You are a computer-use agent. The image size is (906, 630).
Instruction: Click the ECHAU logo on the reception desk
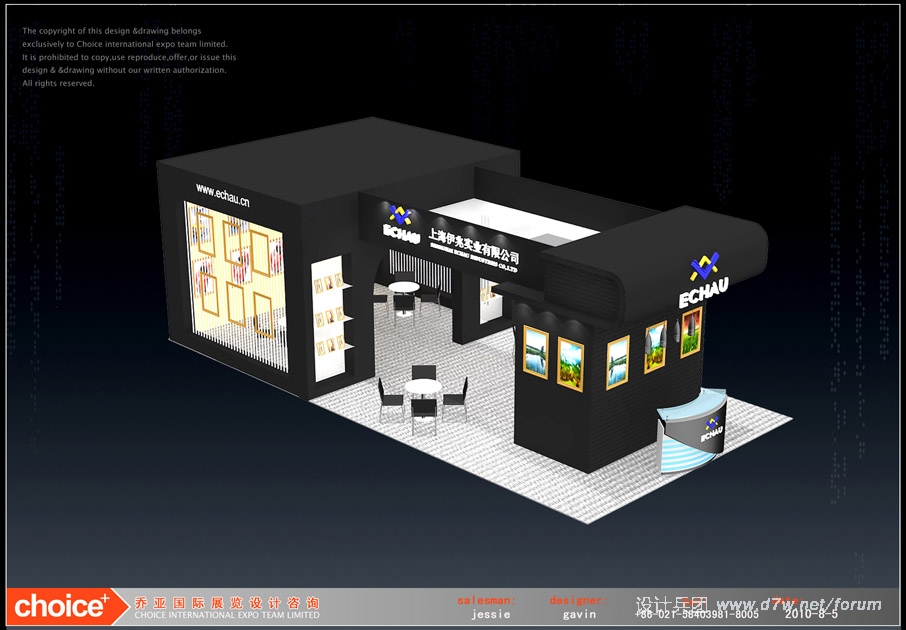point(712,428)
